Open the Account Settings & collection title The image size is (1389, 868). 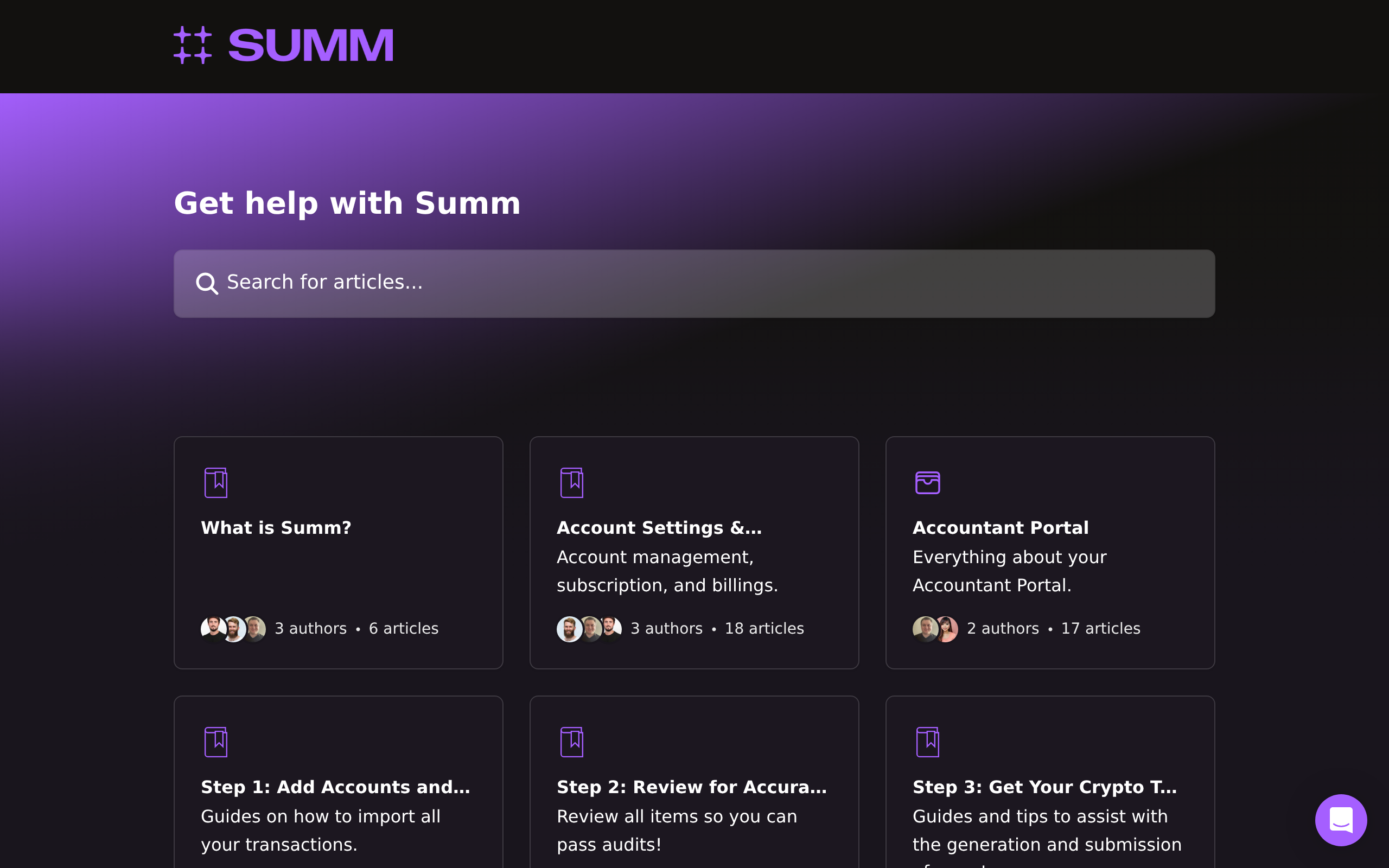tap(659, 527)
